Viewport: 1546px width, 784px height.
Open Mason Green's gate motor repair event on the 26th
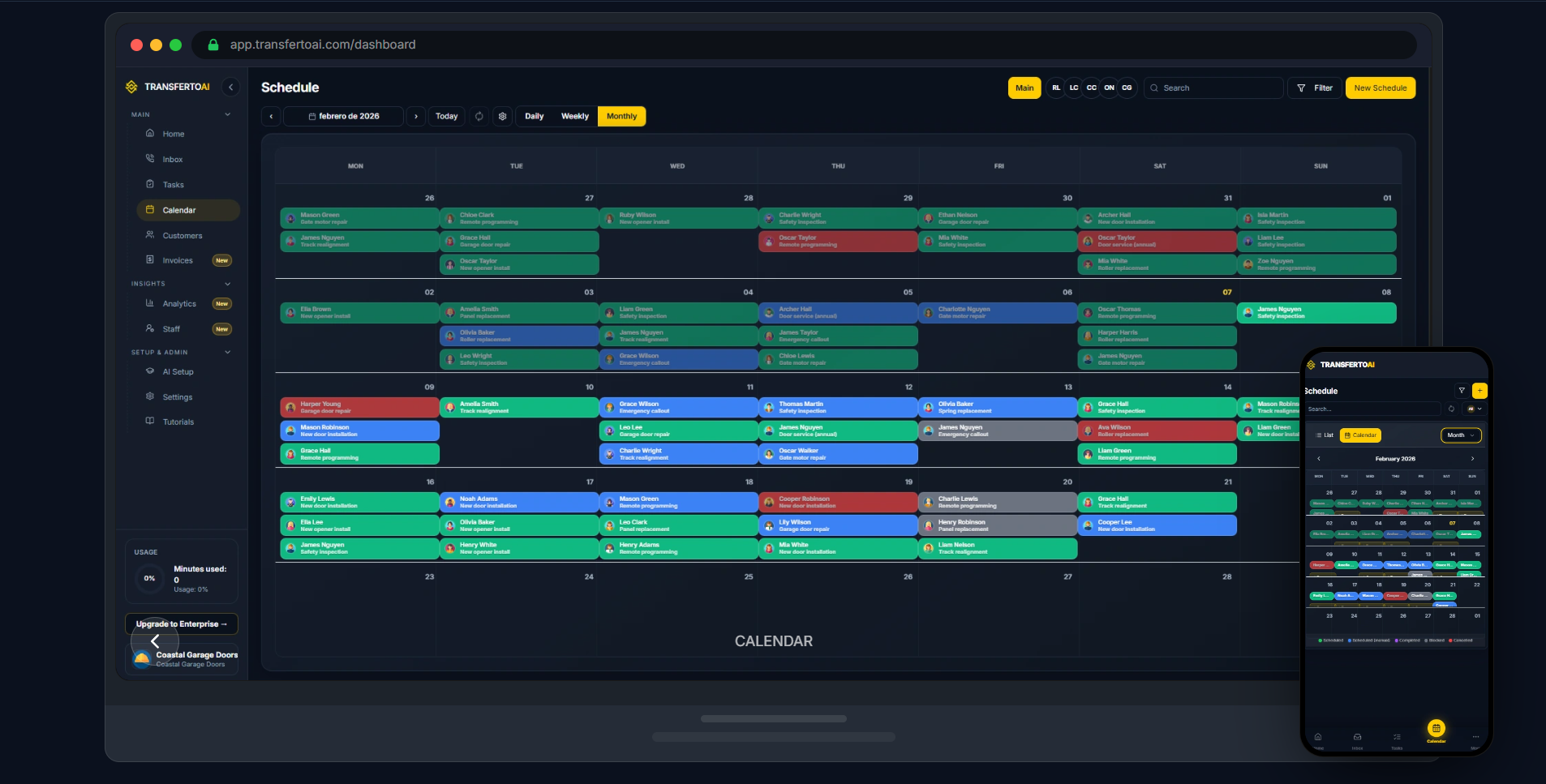click(359, 218)
